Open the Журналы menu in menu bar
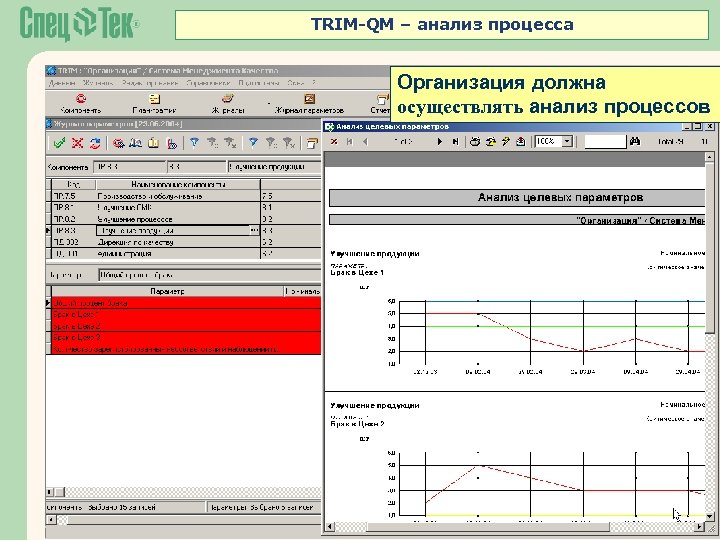 pos(98,83)
